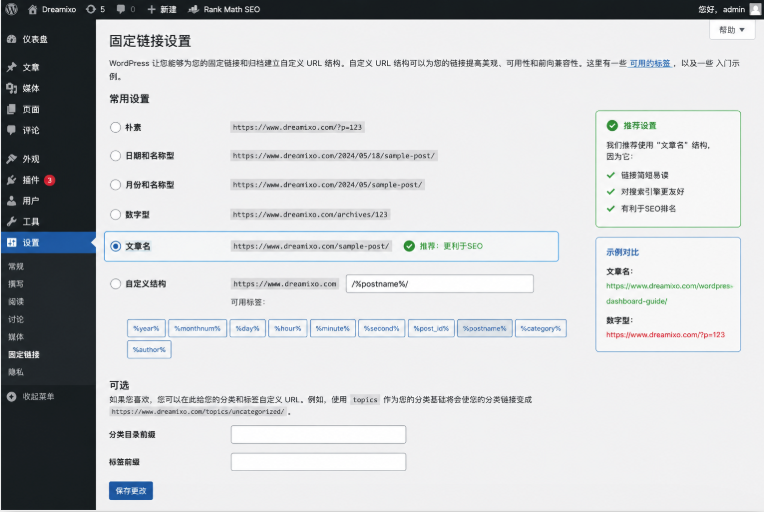Open the Dreamixo site home icon

click(33, 9)
